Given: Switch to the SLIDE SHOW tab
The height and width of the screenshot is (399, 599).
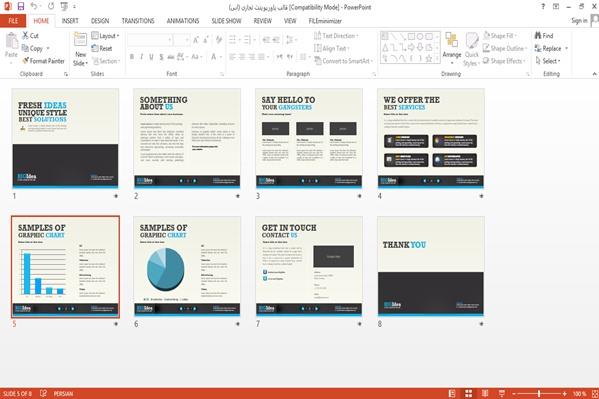Looking at the screenshot, I should tap(227, 21).
